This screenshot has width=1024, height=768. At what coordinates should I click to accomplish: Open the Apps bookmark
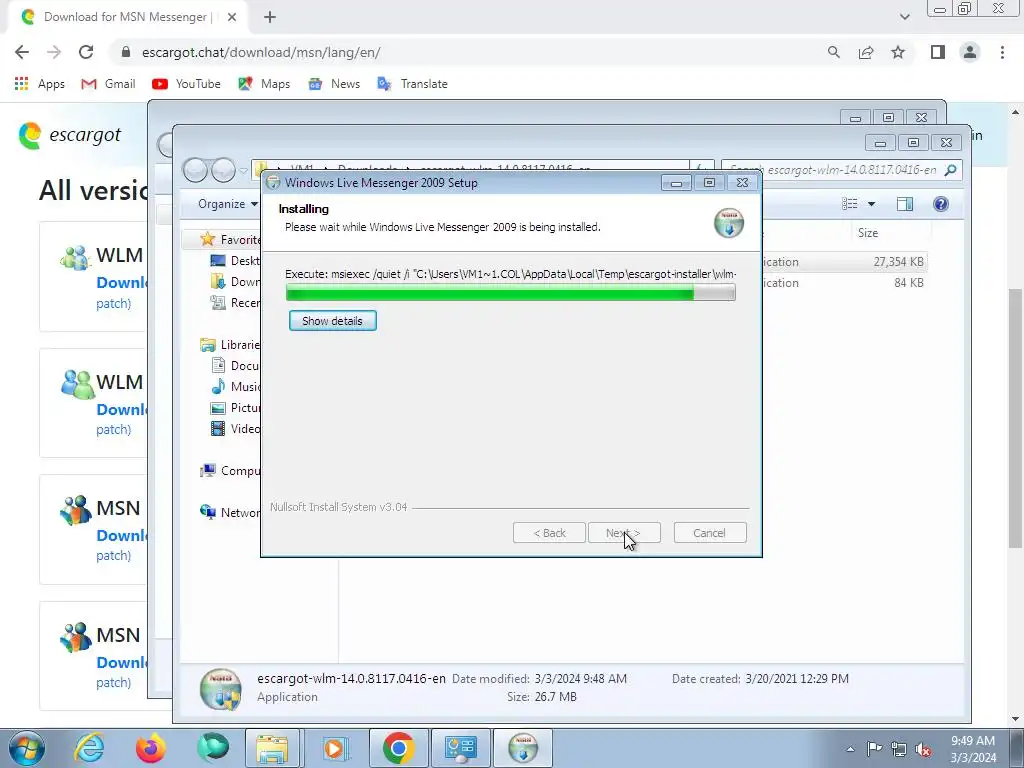click(39, 84)
